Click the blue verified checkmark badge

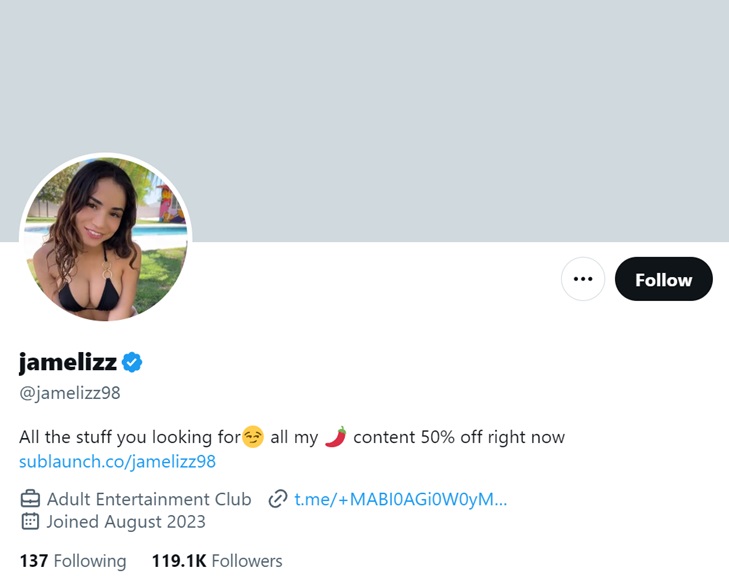[132, 362]
